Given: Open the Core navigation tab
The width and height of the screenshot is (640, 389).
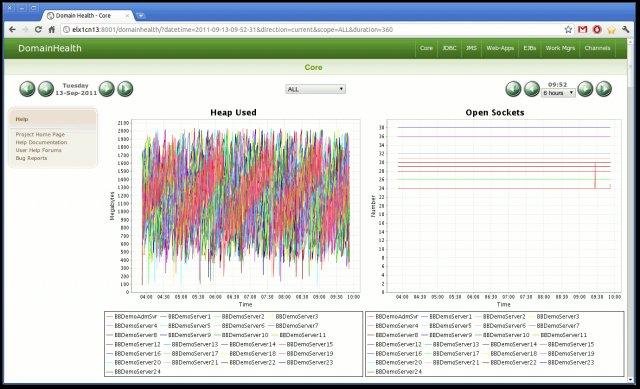Looking at the screenshot, I should coord(426,48).
